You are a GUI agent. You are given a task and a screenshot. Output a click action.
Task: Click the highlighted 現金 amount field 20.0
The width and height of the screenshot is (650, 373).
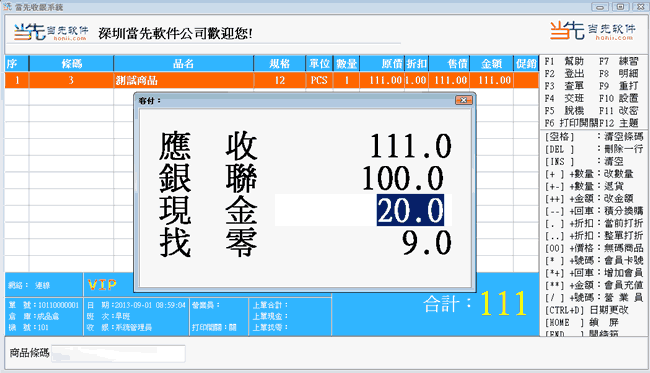click(x=363, y=210)
